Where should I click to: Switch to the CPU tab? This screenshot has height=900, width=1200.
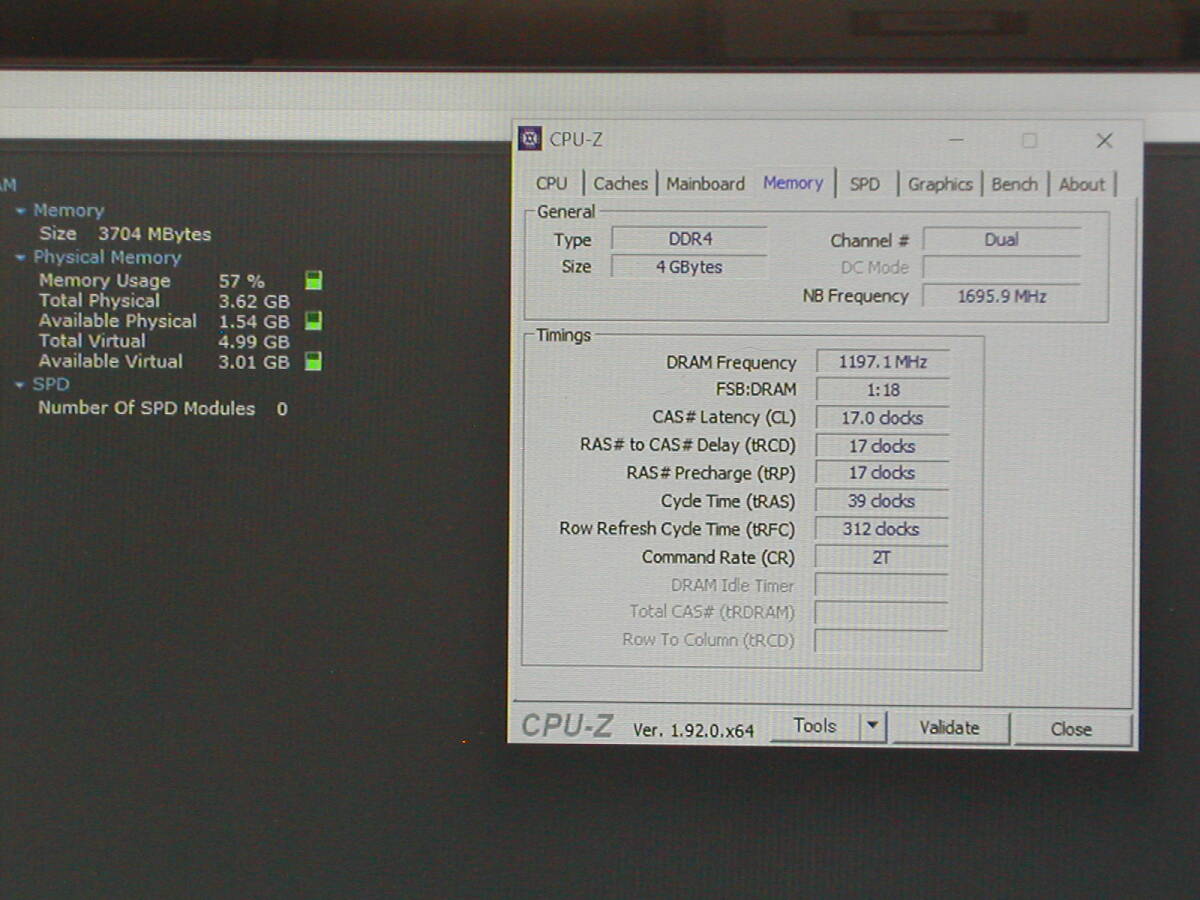coord(551,184)
